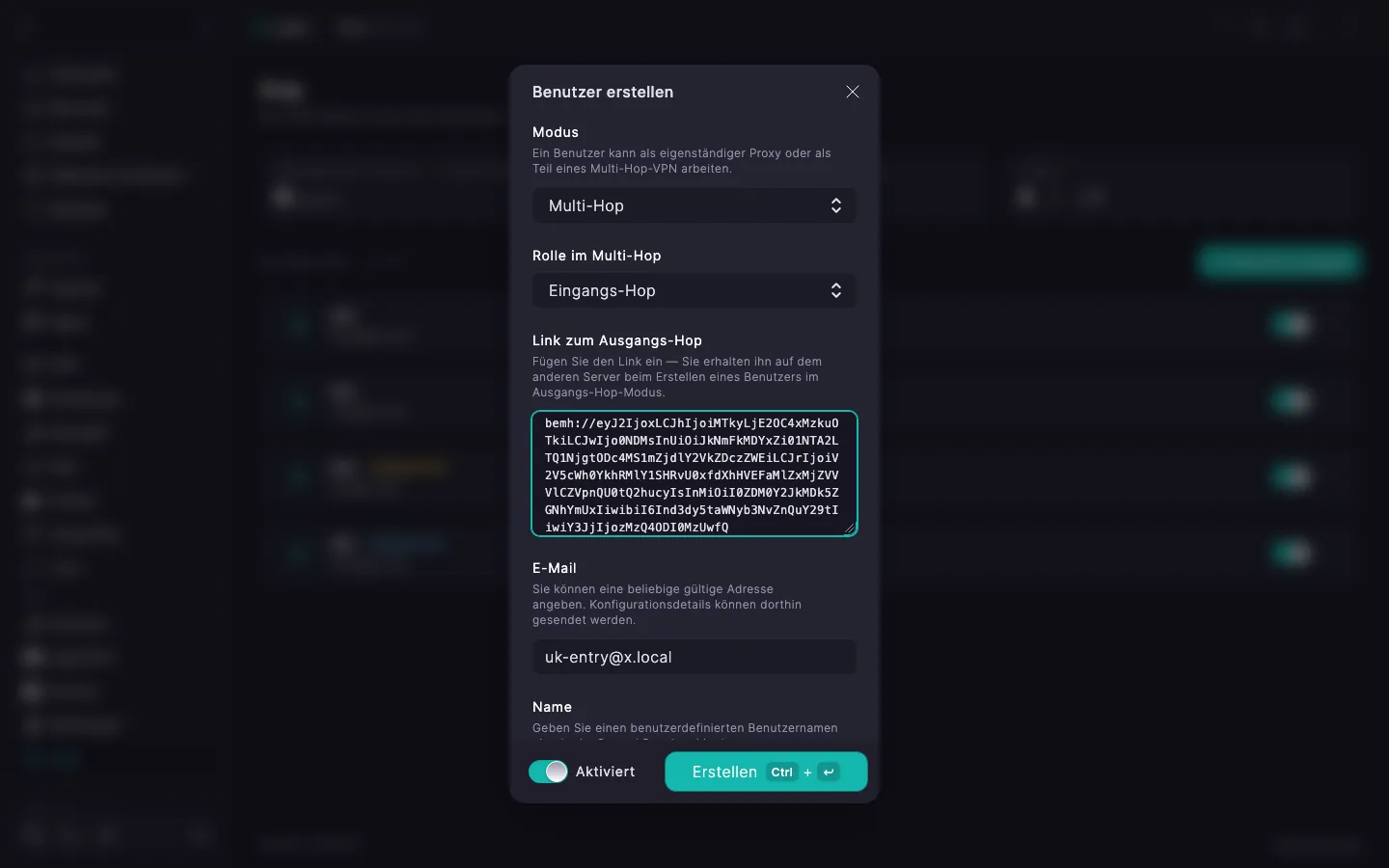Screen dimensions: 1389x868
Task: Click the Enter key icon on Erstellen
Action: click(x=829, y=772)
